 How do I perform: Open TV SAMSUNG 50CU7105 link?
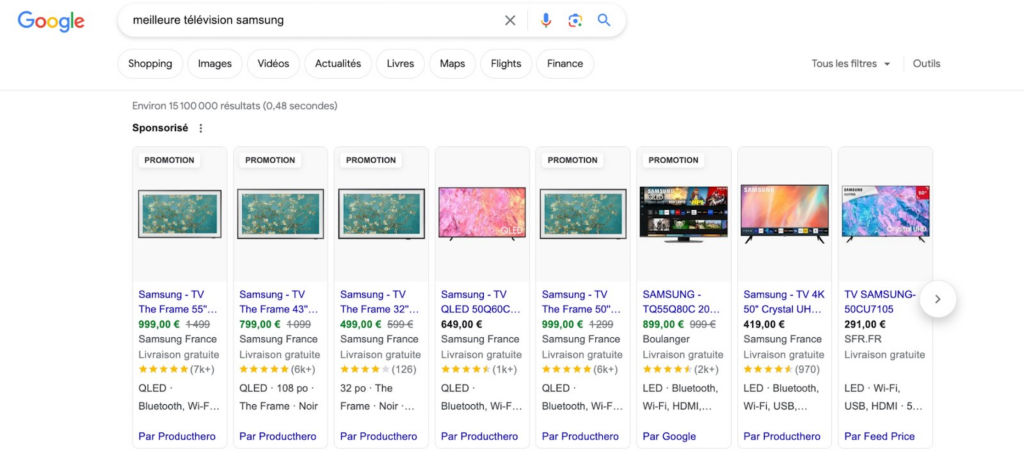click(880, 302)
